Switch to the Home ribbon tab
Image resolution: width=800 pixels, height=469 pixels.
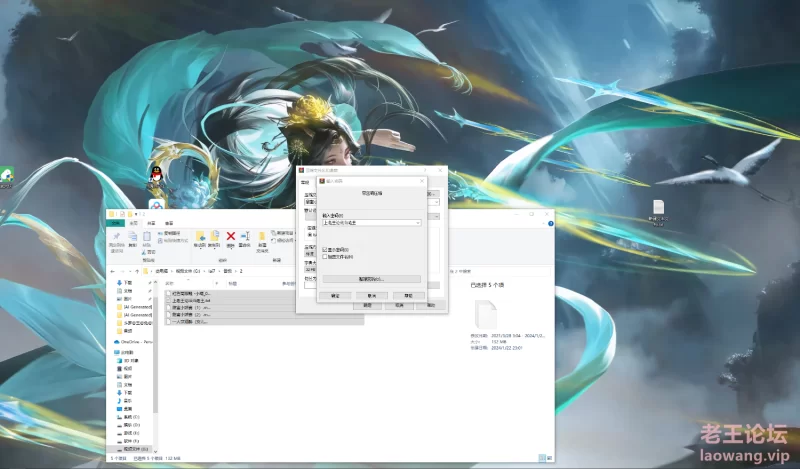[x=134, y=223]
